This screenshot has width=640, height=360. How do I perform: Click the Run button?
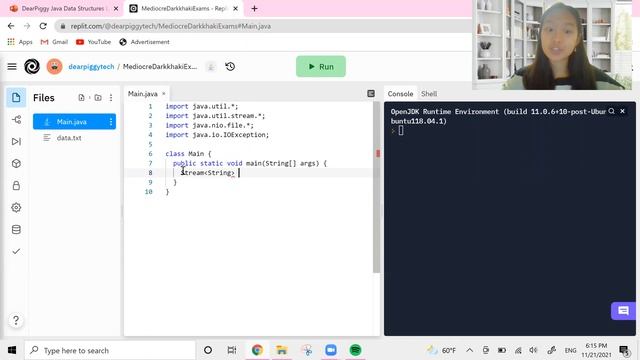(x=321, y=67)
